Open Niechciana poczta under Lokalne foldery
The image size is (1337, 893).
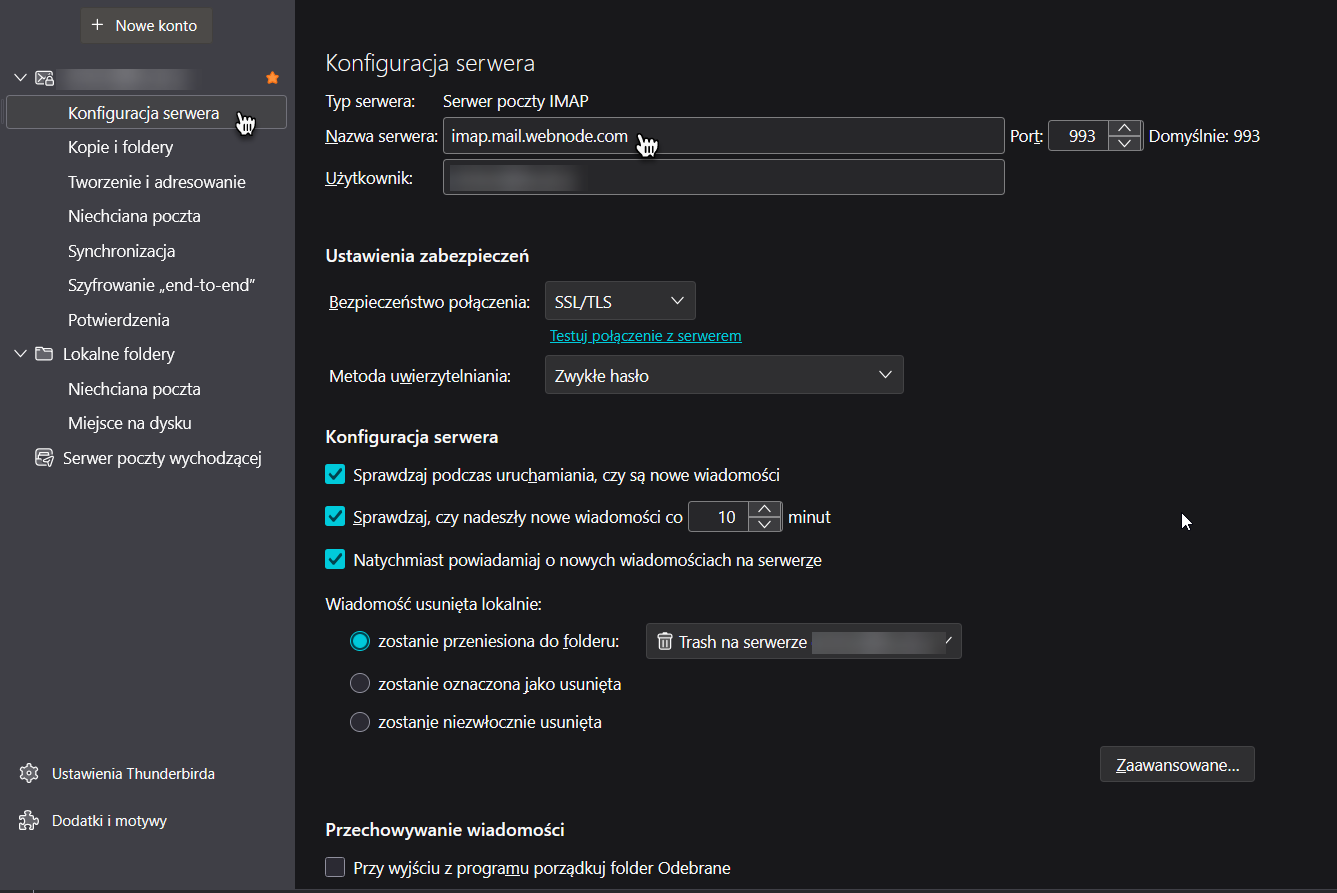[x=134, y=389]
